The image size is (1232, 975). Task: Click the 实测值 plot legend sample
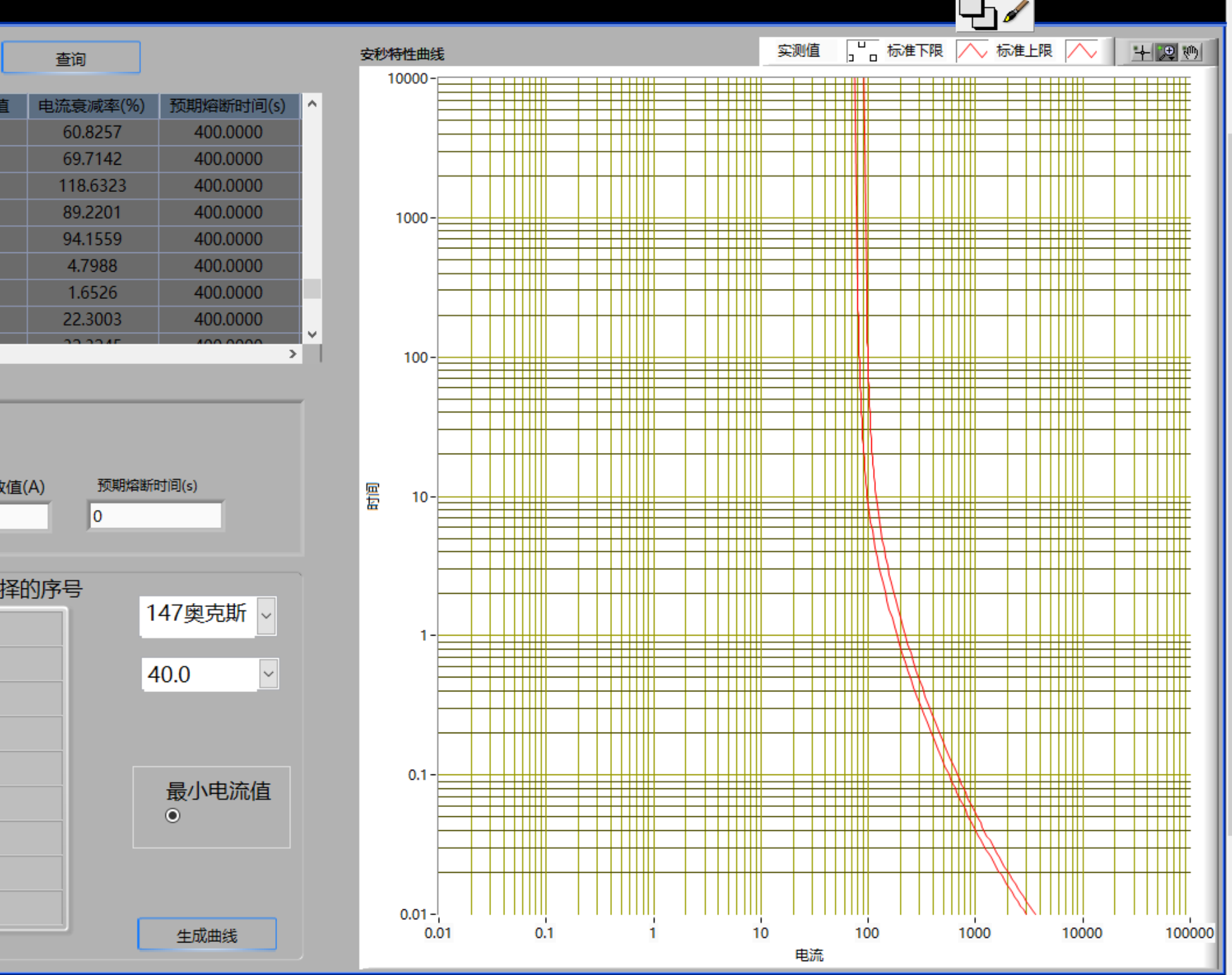pos(862,51)
